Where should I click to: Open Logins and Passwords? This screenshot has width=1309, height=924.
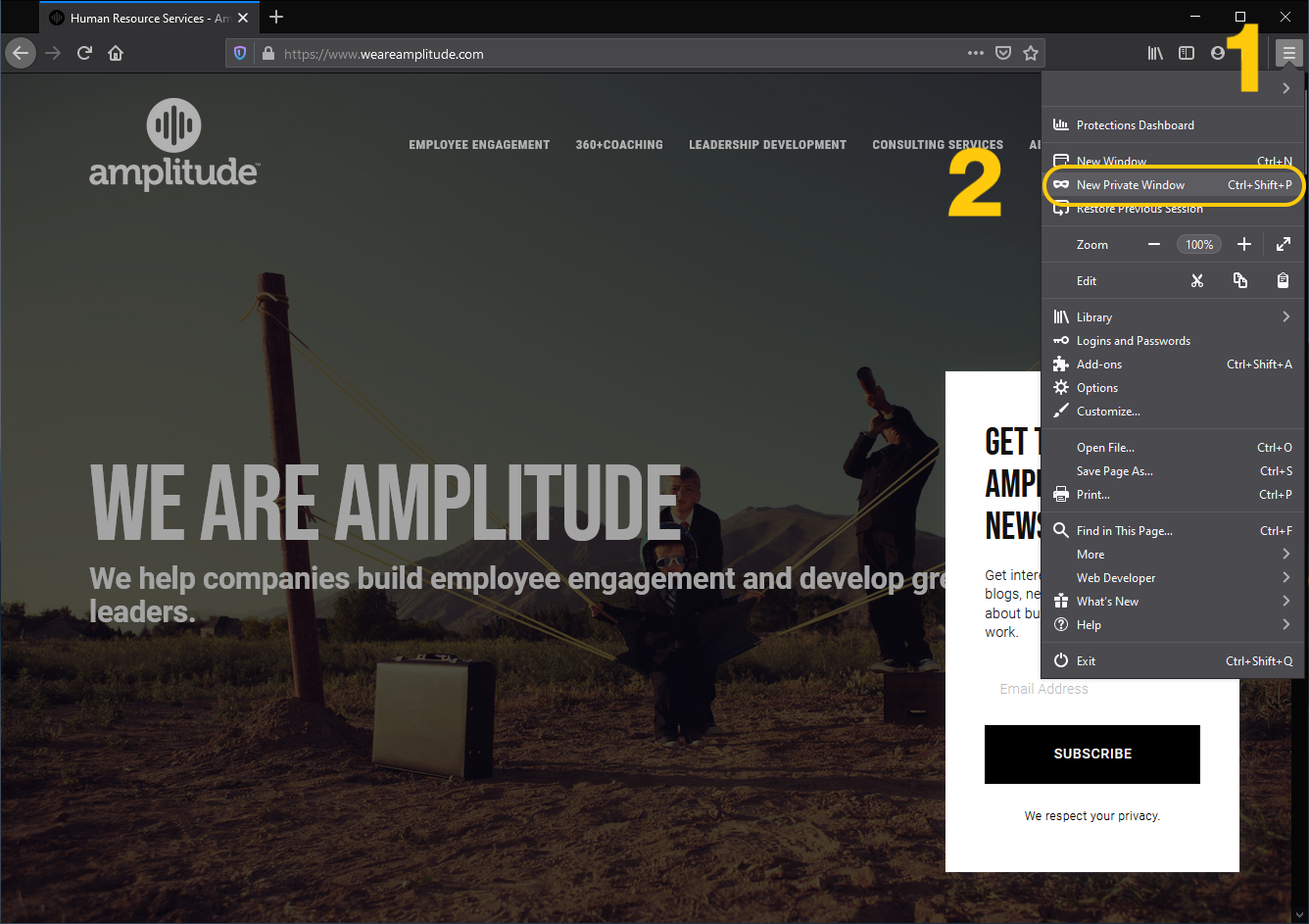(1171, 340)
